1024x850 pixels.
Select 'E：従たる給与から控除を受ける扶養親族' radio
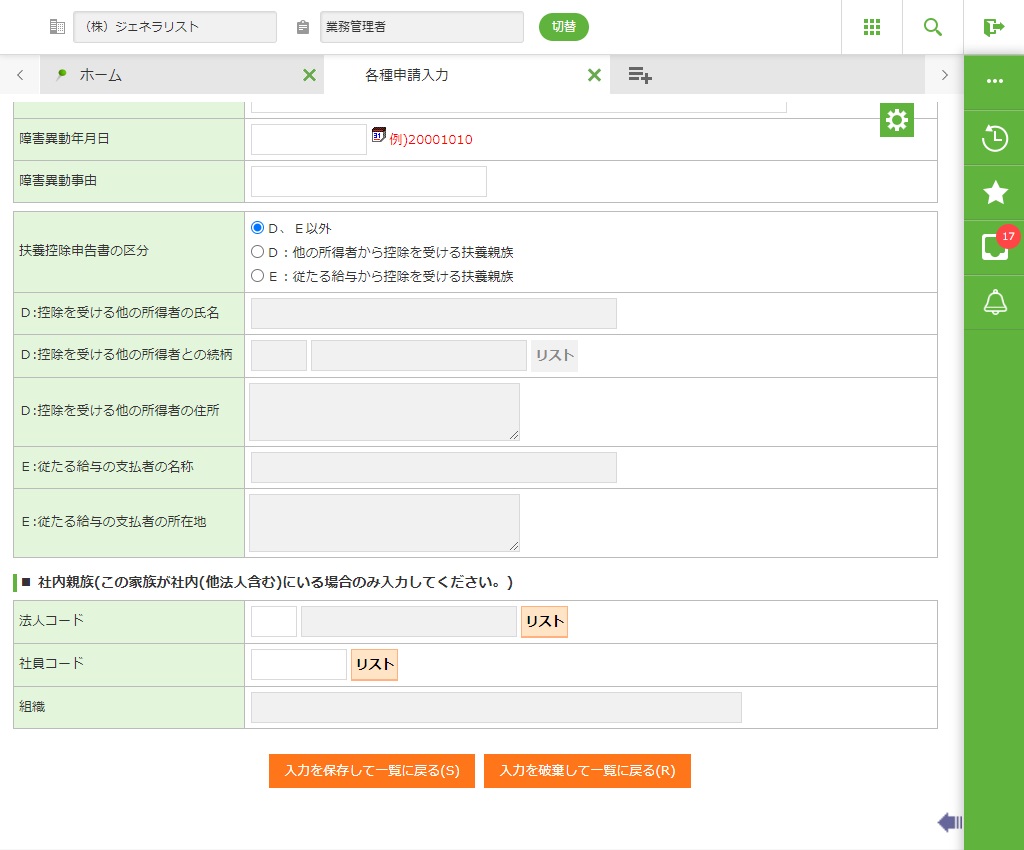pos(257,276)
